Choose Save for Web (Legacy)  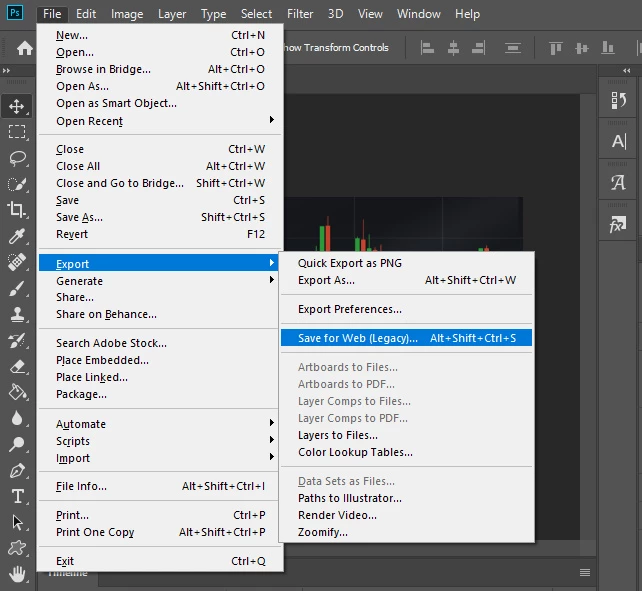pos(406,338)
